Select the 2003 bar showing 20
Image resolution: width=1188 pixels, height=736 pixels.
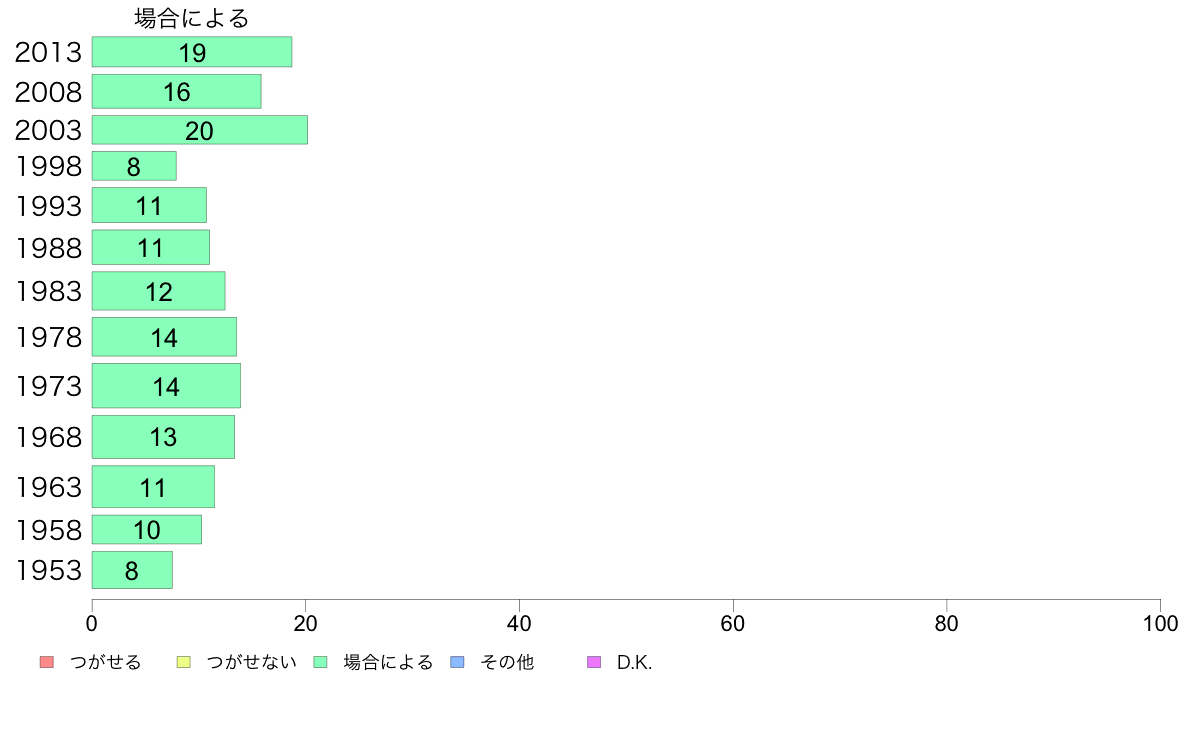(x=200, y=130)
